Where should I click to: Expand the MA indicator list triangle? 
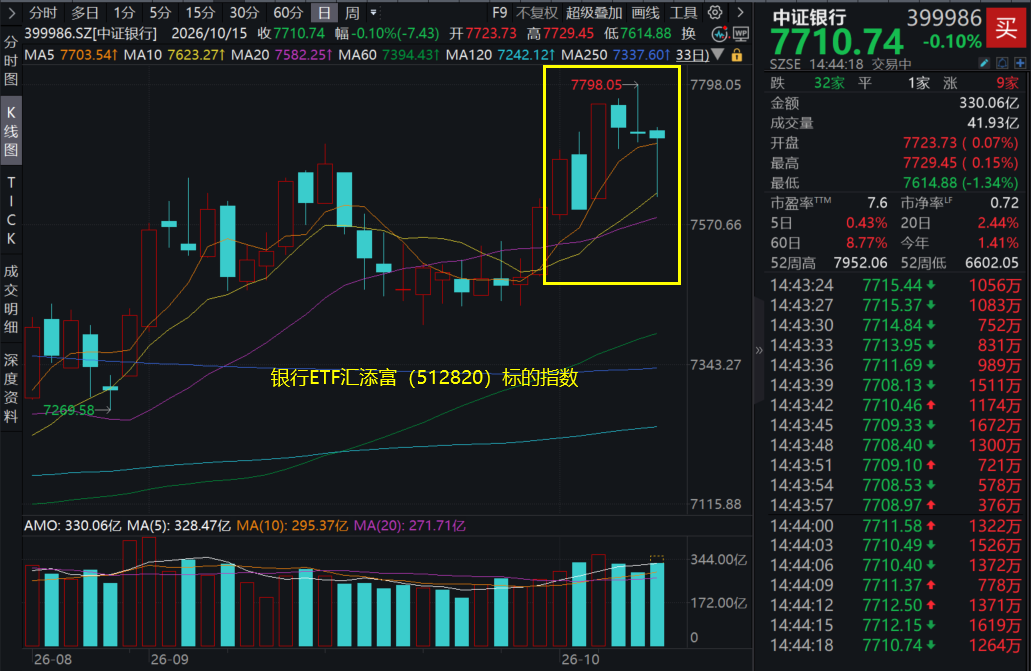[x=718, y=55]
